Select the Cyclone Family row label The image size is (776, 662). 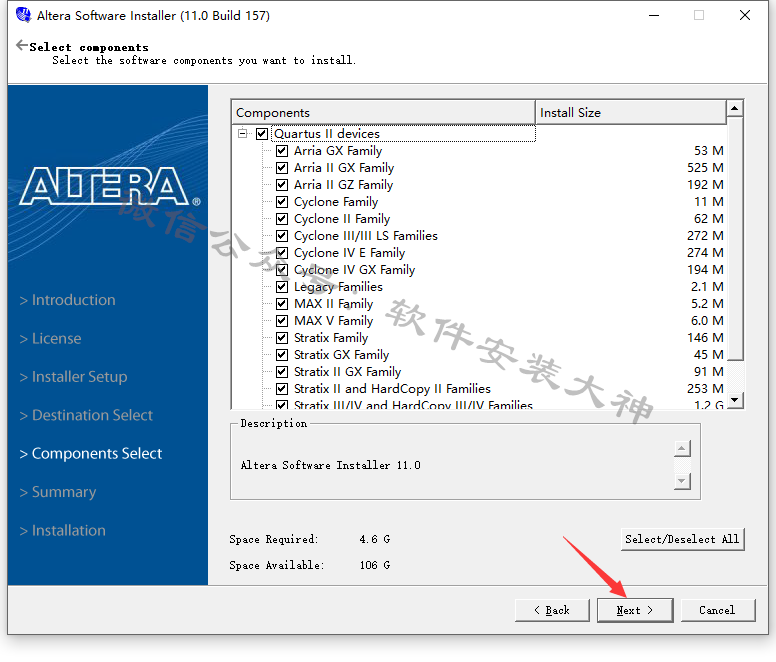tap(336, 202)
